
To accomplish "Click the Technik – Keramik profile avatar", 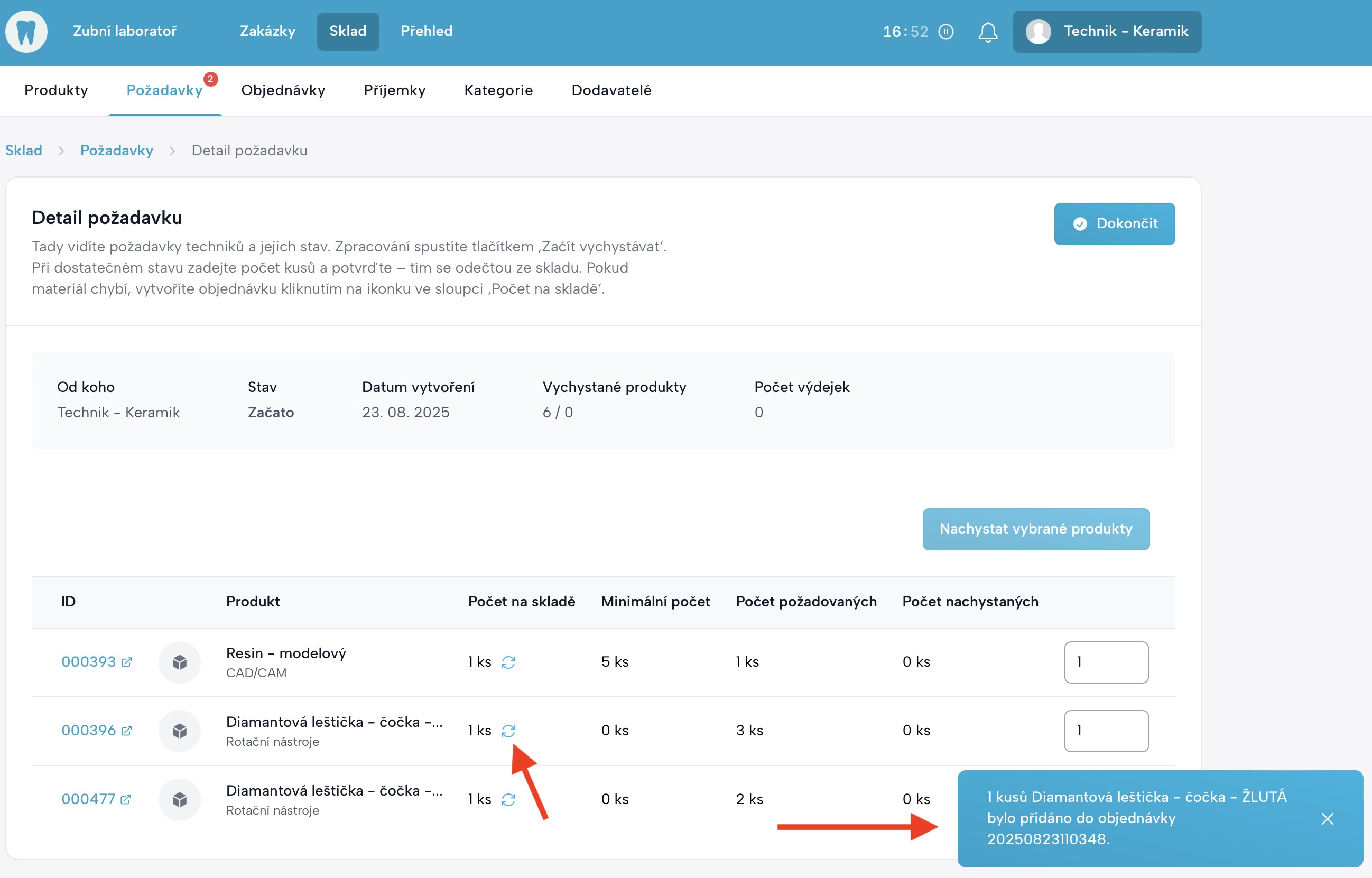I will 1039,31.
